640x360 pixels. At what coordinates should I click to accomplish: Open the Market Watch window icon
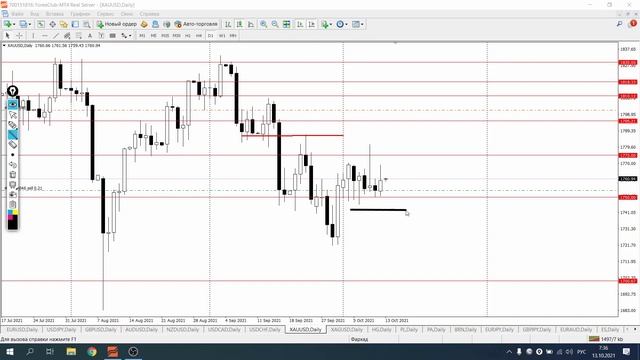coord(41,24)
